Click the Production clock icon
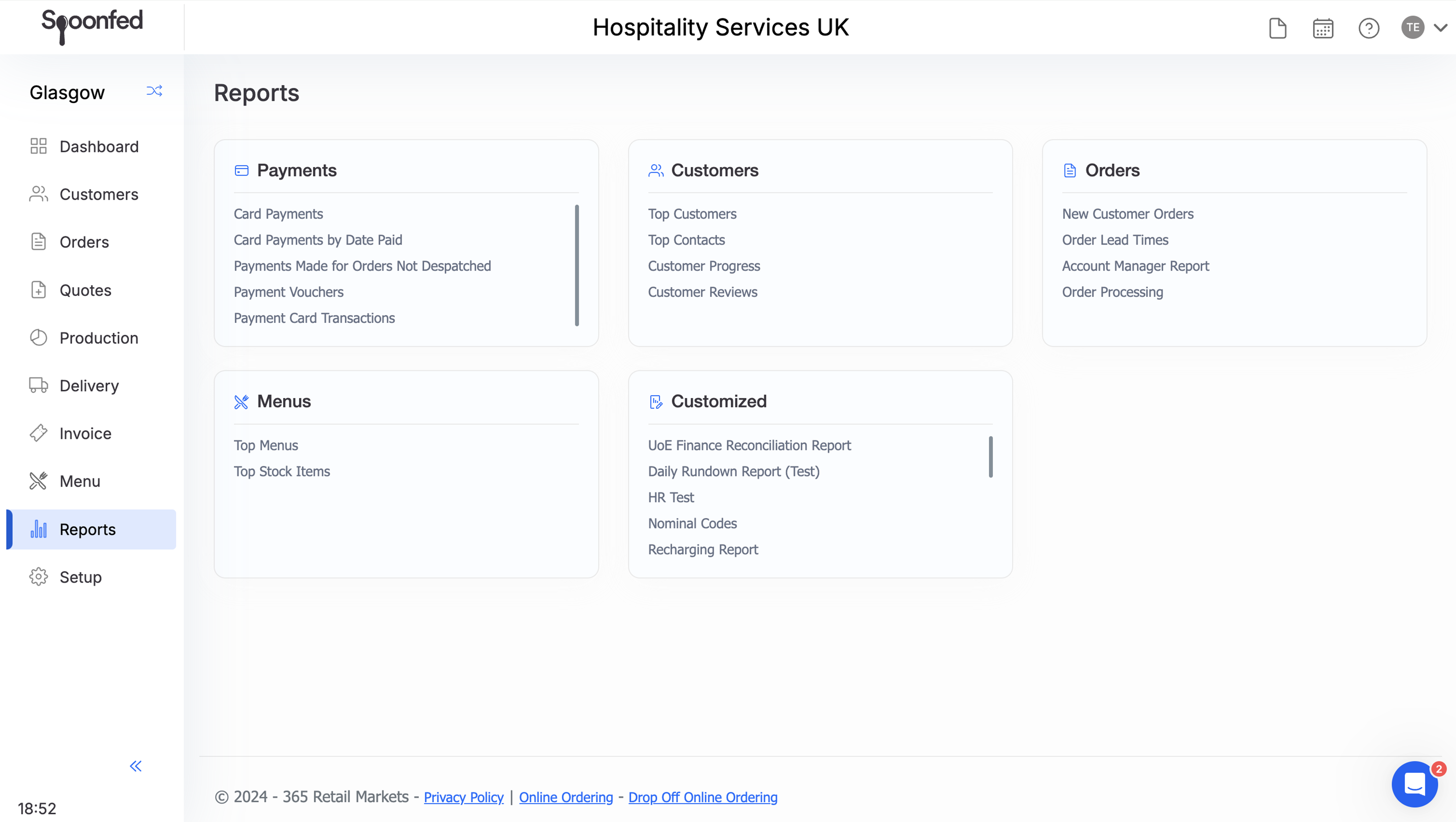 tap(39, 337)
